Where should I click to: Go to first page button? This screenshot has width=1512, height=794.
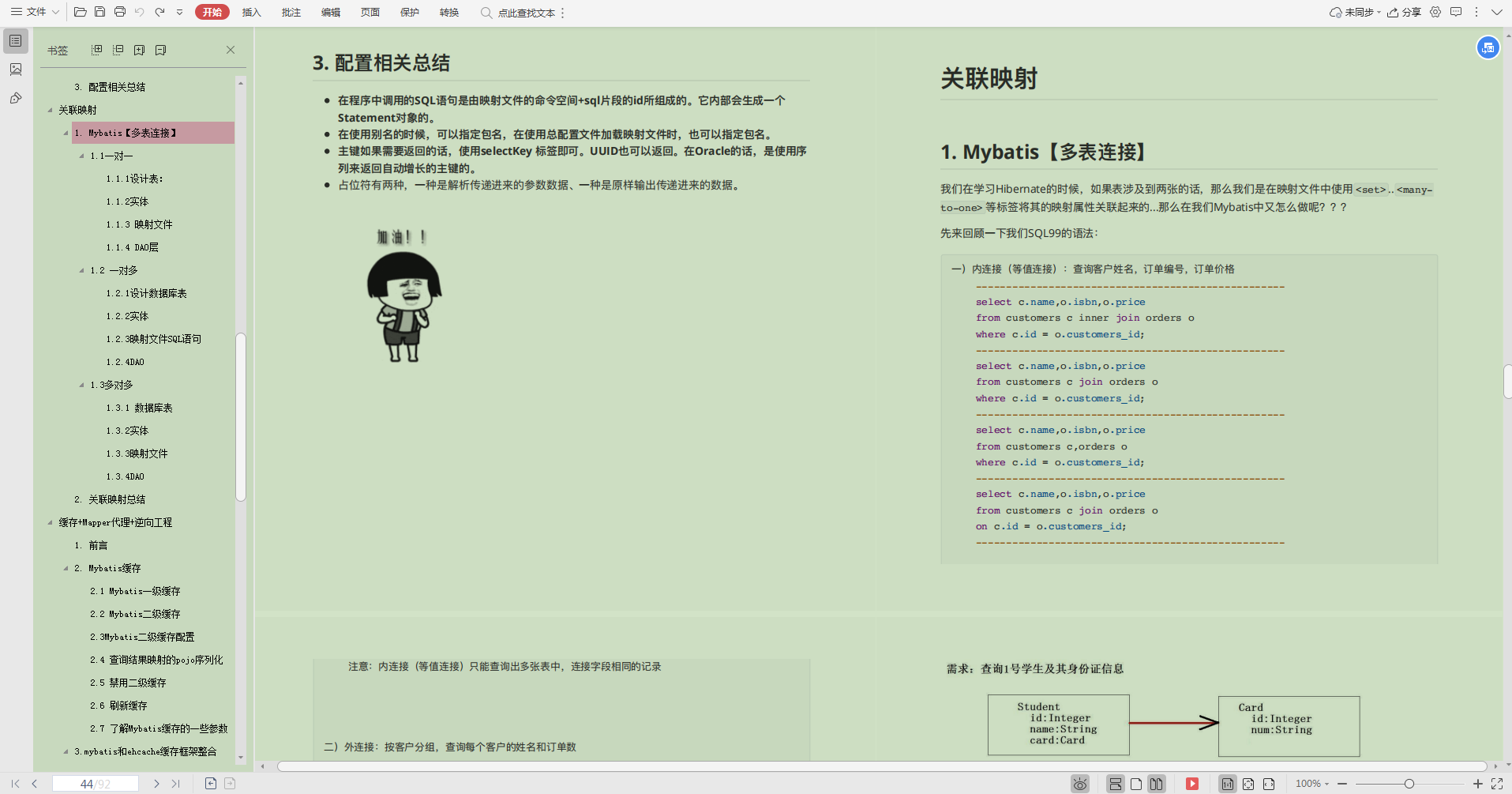click(15, 784)
